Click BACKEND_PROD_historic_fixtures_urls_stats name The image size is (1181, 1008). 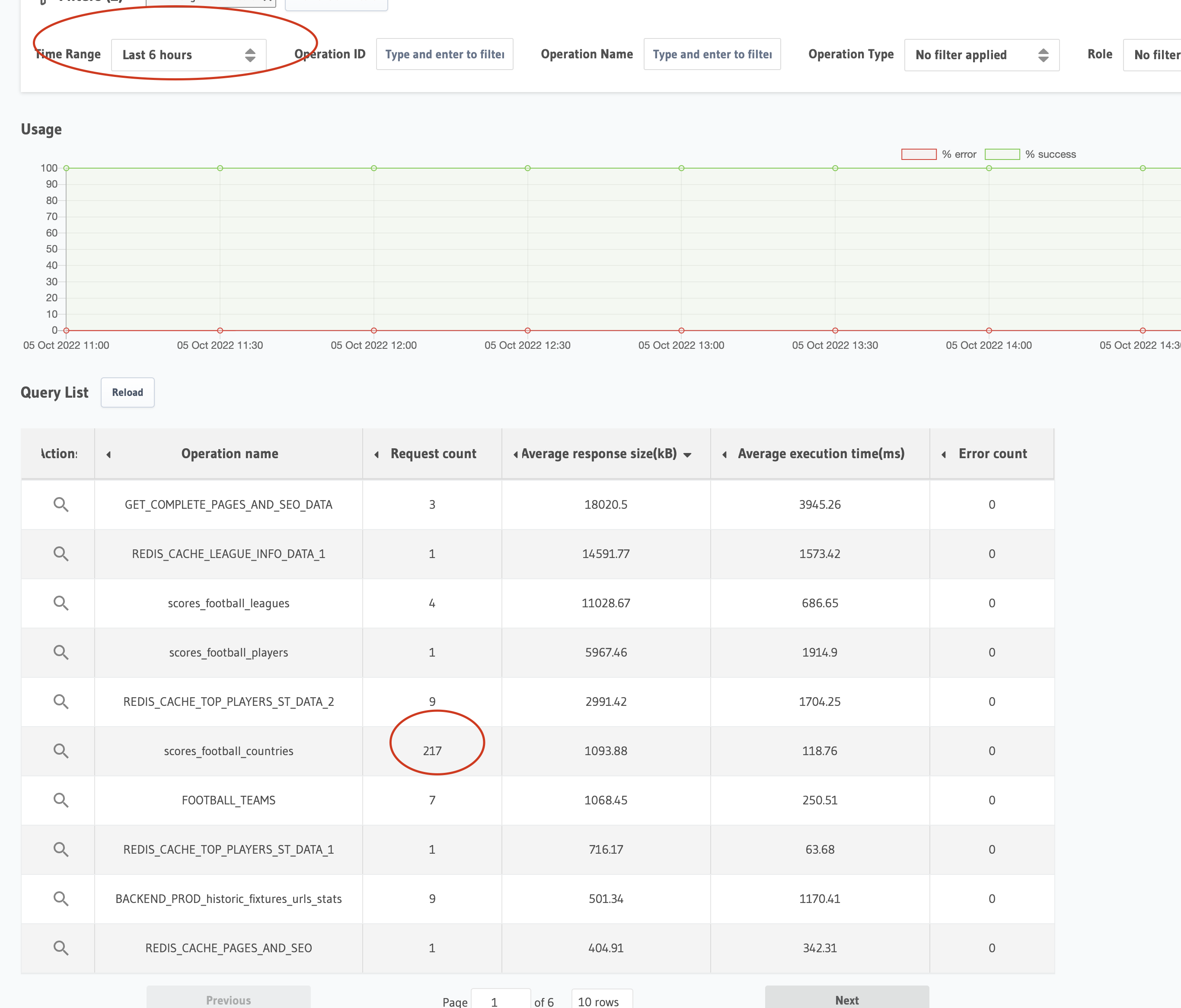click(229, 899)
